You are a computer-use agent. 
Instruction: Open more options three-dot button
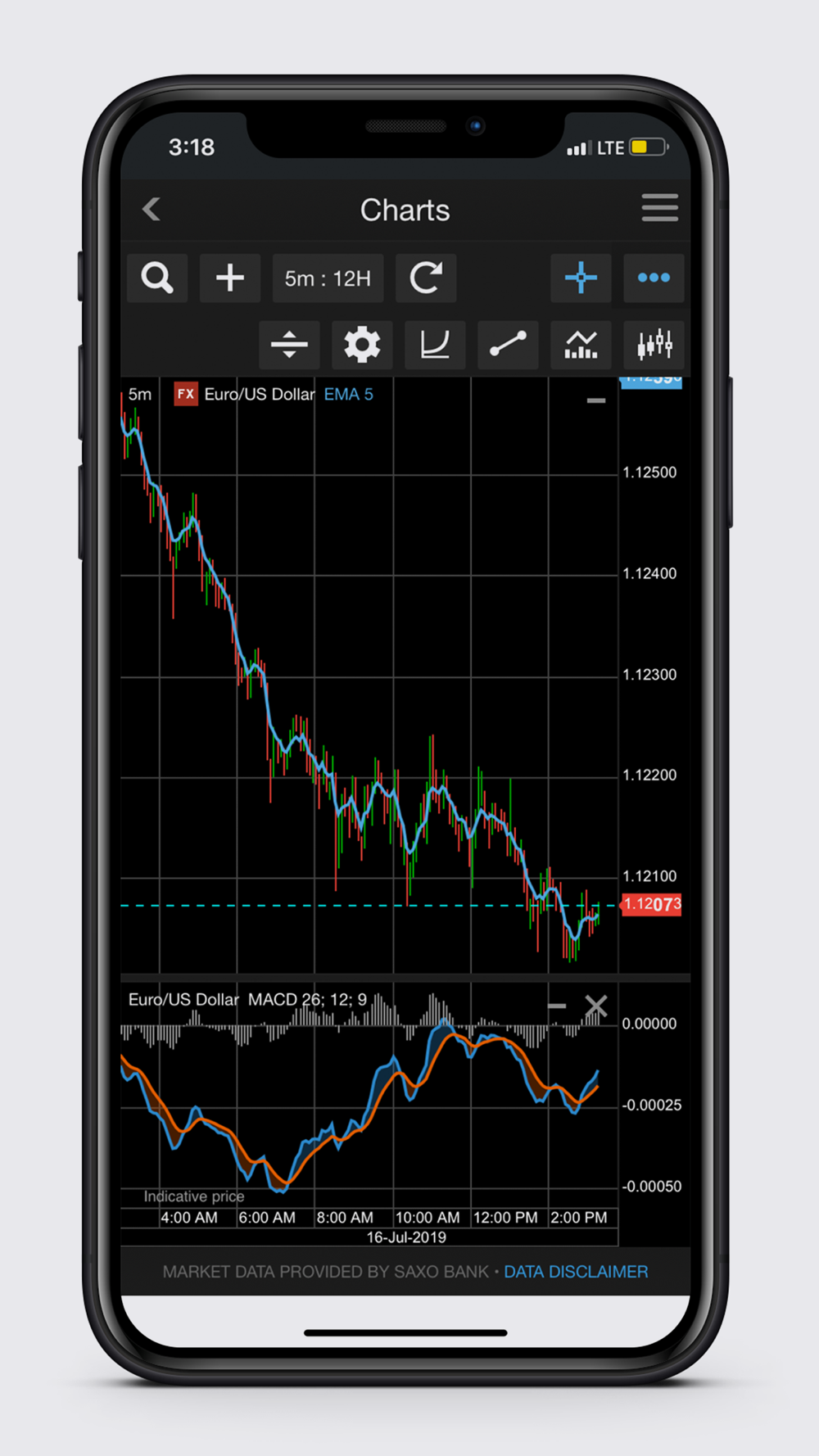(x=654, y=278)
